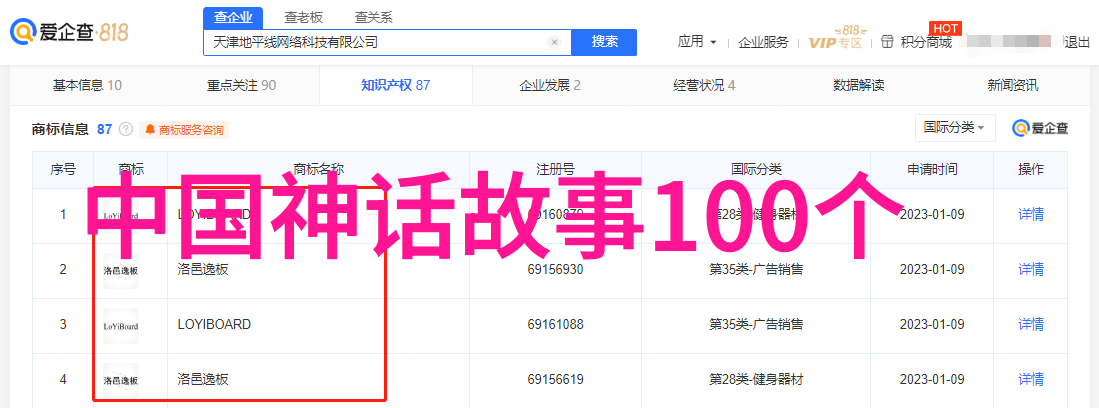Click 第35类-广告销售 in row 2

(x=756, y=269)
